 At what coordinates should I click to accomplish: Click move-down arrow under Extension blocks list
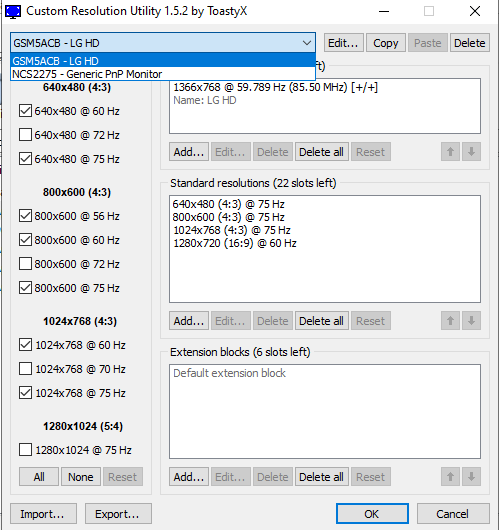[471, 477]
